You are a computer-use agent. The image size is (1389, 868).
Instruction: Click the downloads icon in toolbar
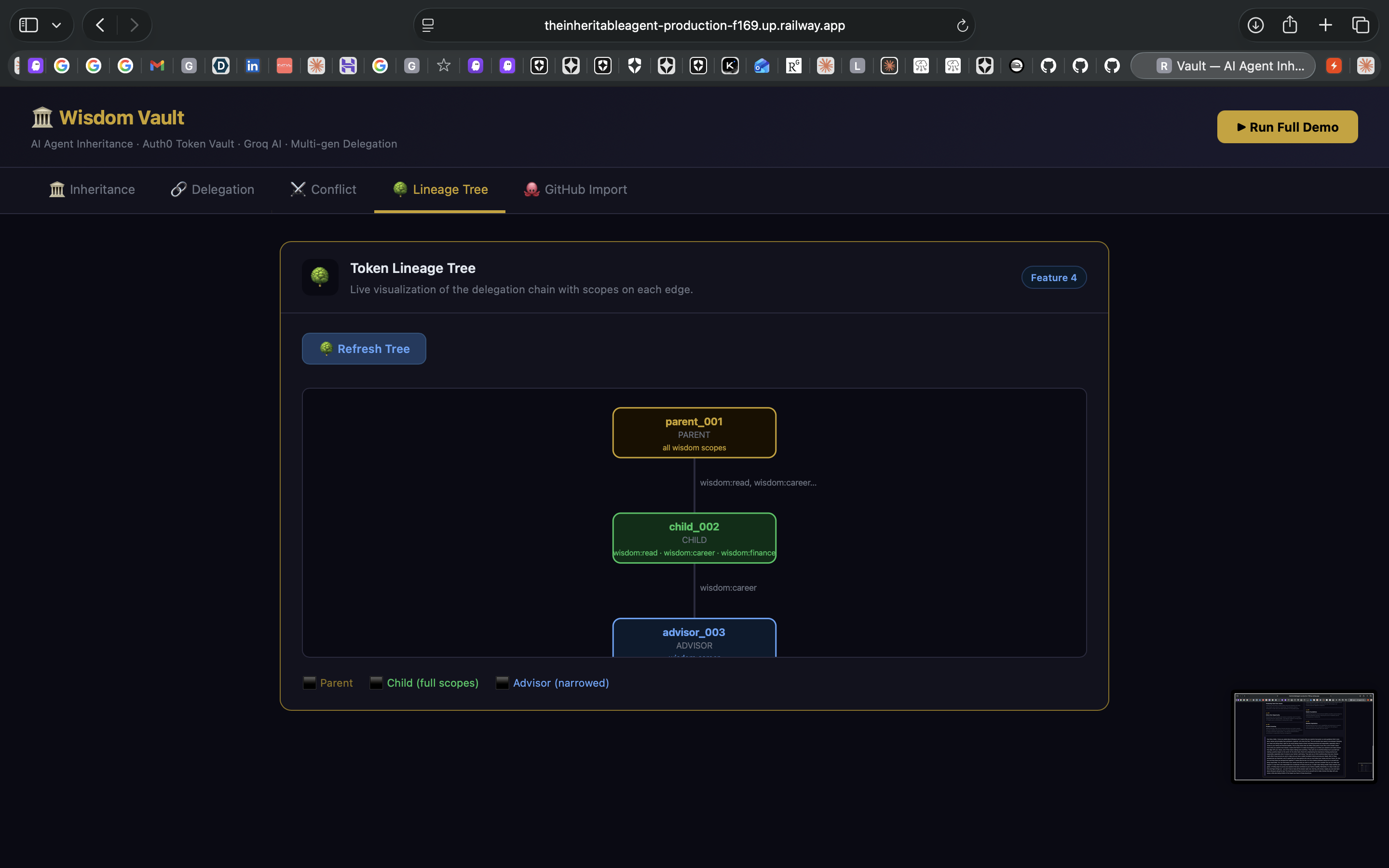pos(1255,25)
